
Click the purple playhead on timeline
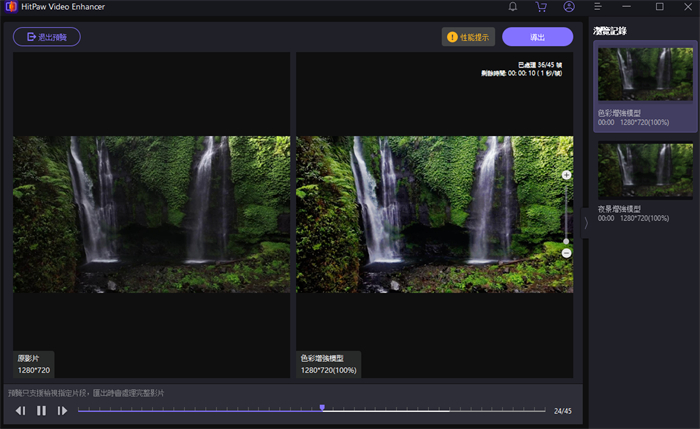(322, 408)
